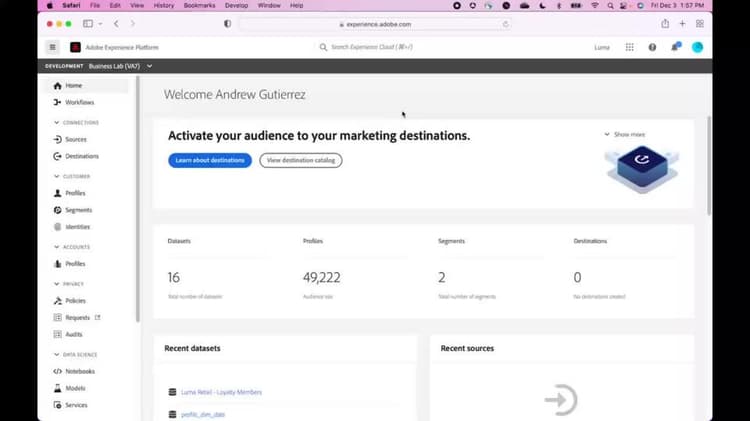This screenshot has height=421, width=750.
Task: Open the Bookmarks menu
Action: tap(199, 5)
